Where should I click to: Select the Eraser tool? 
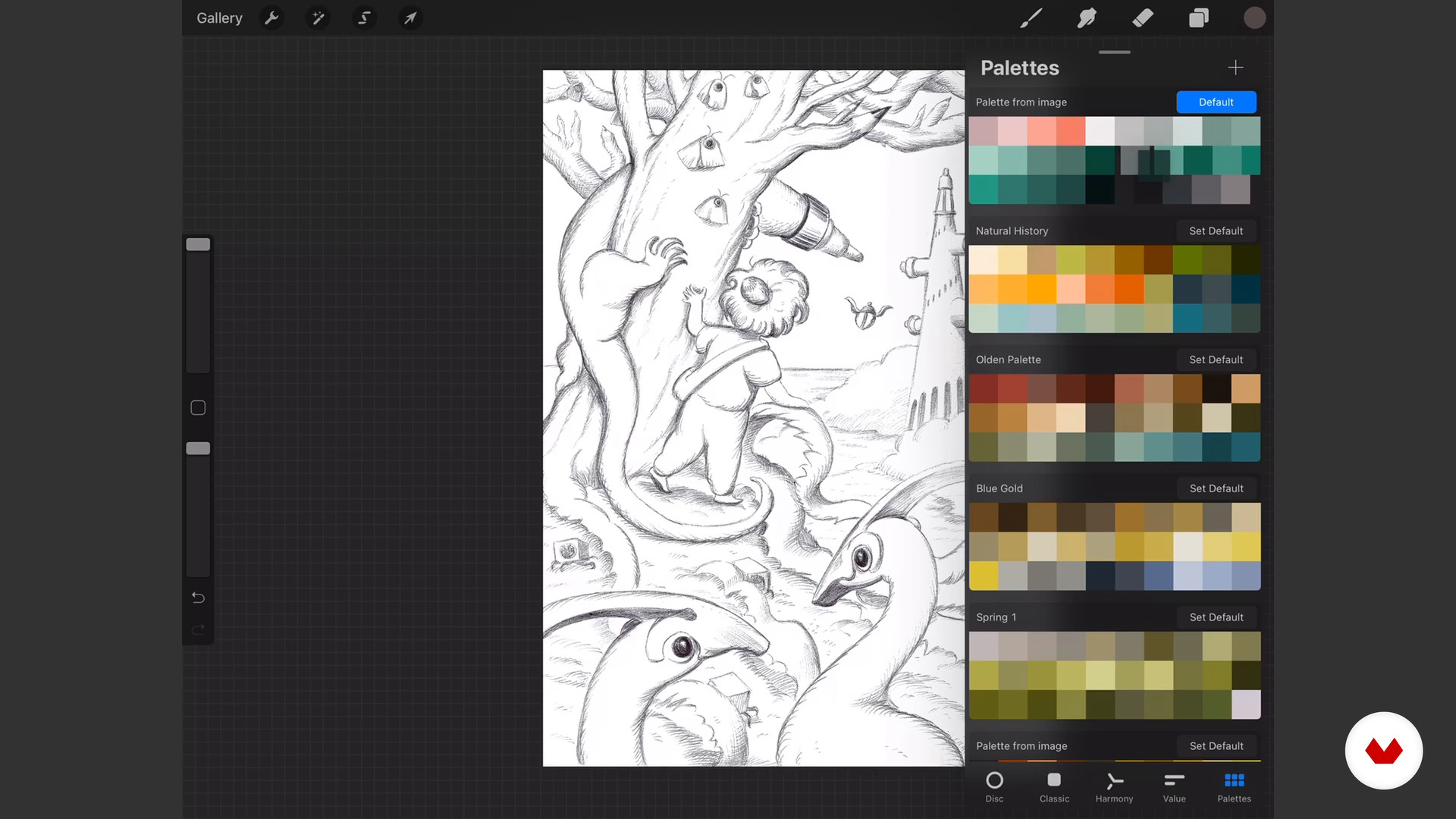pyautogui.click(x=1143, y=18)
